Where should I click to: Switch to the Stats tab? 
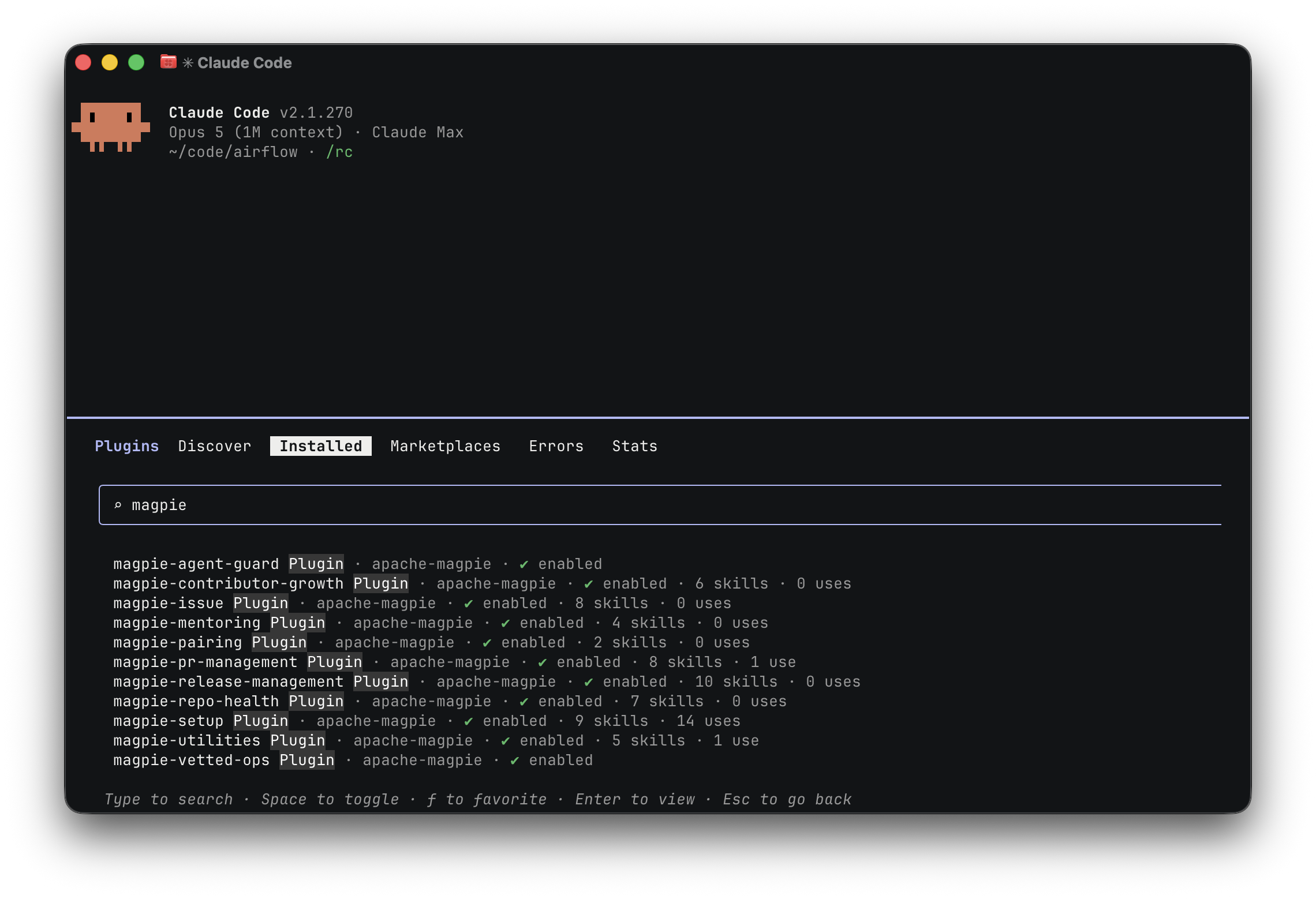point(635,446)
